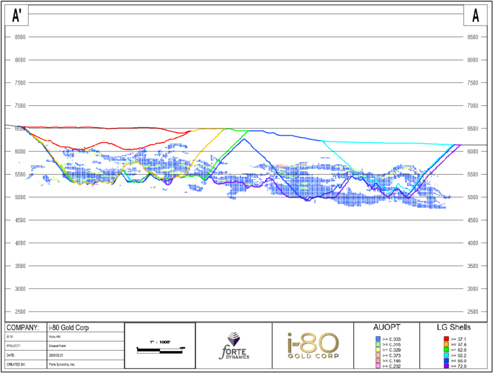Click the left axis 7000 label
Viewport: 493px width, 373px height.
[20, 106]
